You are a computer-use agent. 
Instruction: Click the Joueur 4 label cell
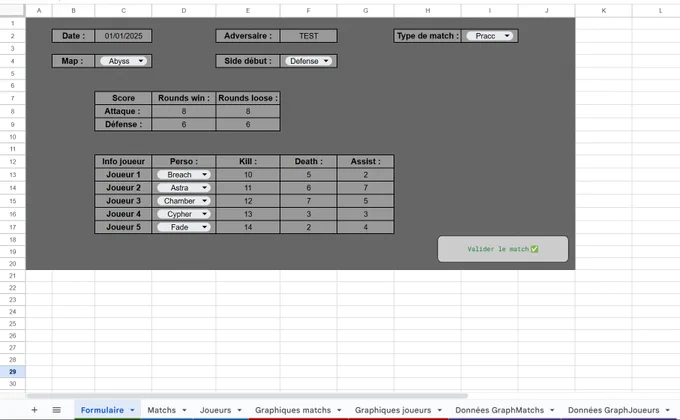[x=124, y=214]
